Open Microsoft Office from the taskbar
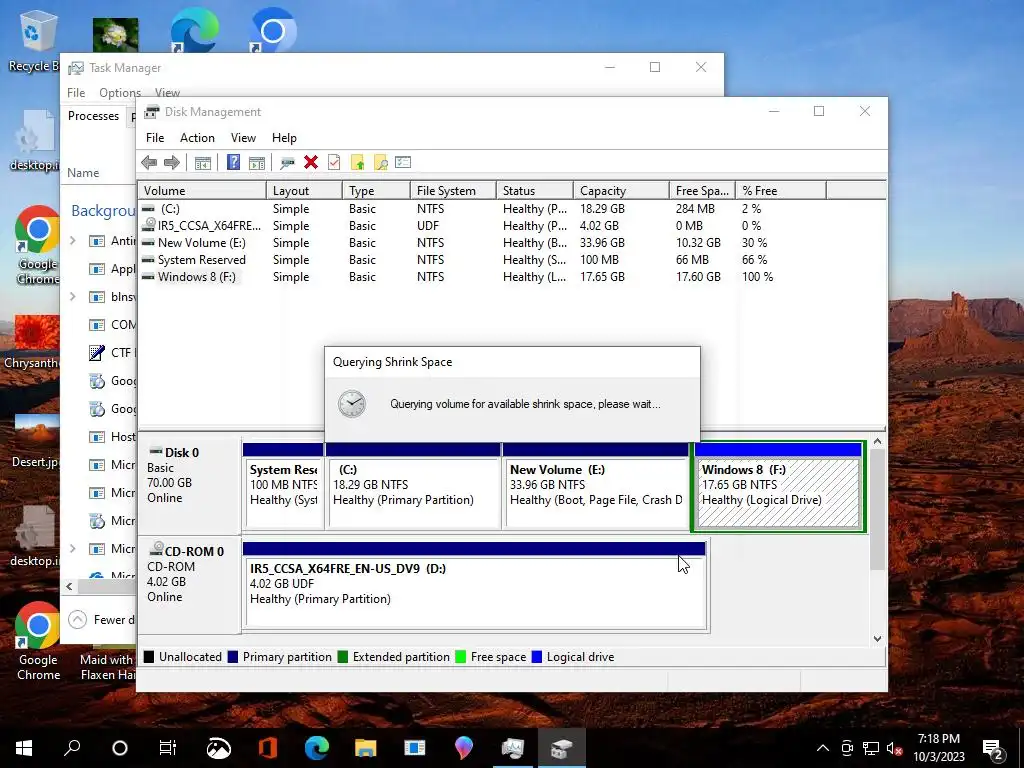 tap(268, 748)
